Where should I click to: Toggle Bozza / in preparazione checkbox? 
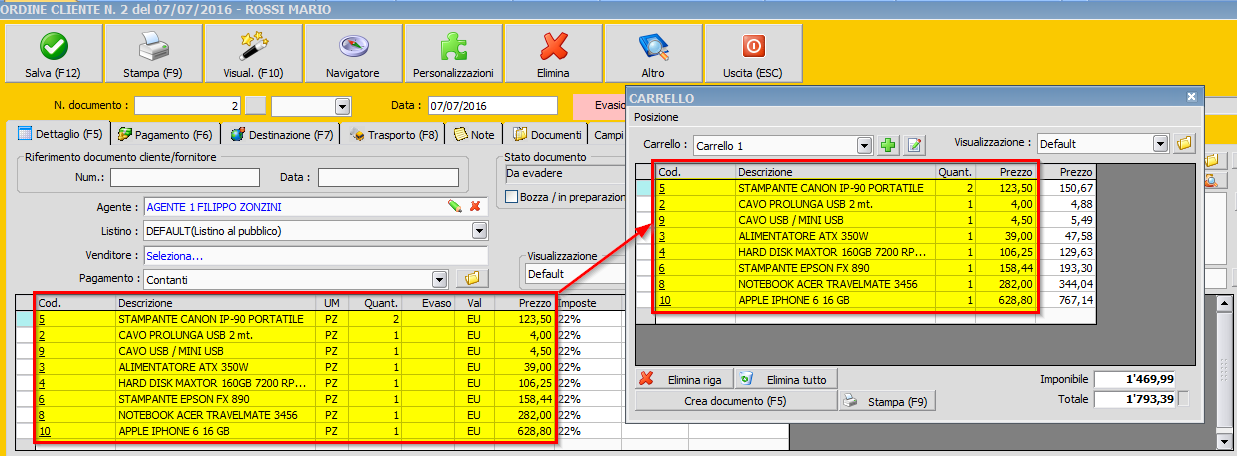pos(513,197)
